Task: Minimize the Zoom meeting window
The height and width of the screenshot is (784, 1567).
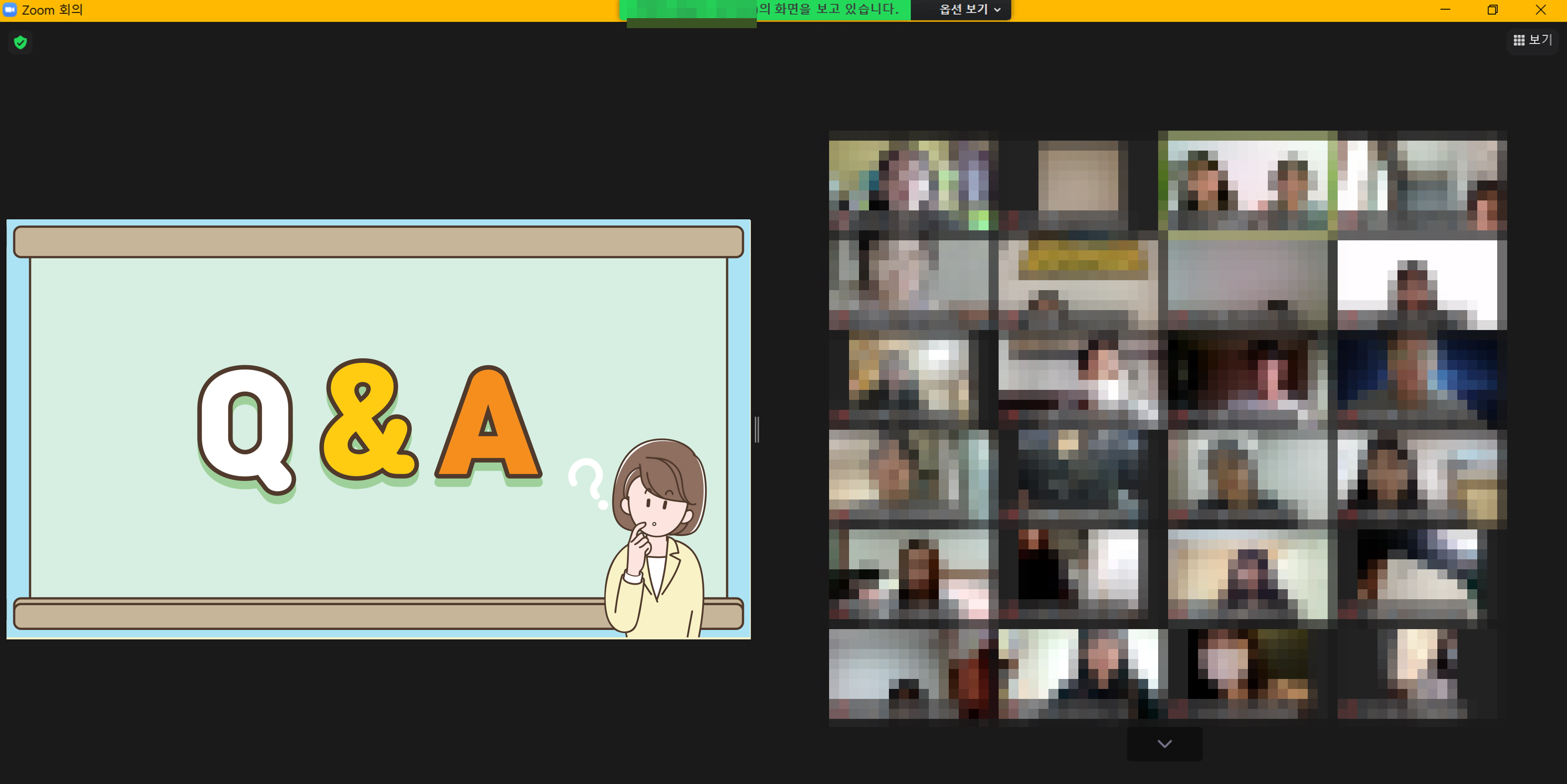Action: pyautogui.click(x=1445, y=10)
